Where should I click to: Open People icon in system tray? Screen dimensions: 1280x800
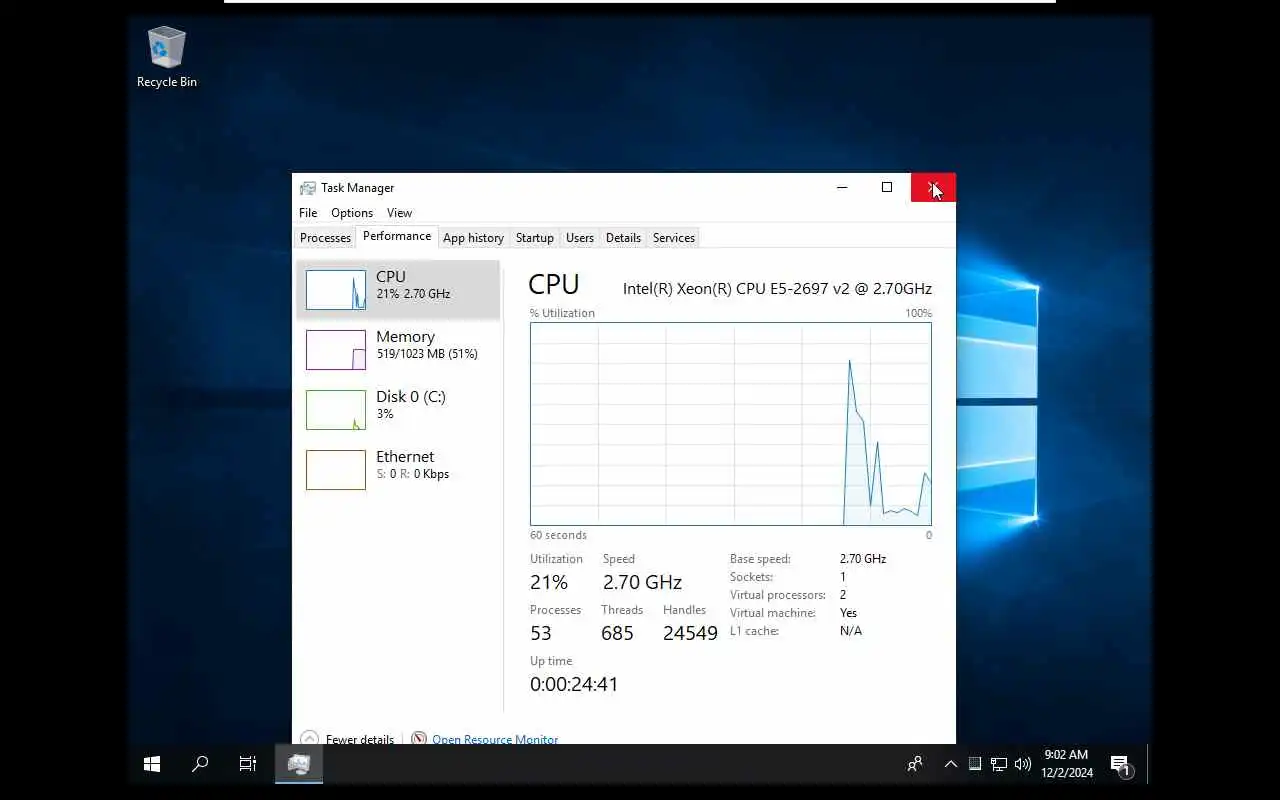tap(914, 764)
